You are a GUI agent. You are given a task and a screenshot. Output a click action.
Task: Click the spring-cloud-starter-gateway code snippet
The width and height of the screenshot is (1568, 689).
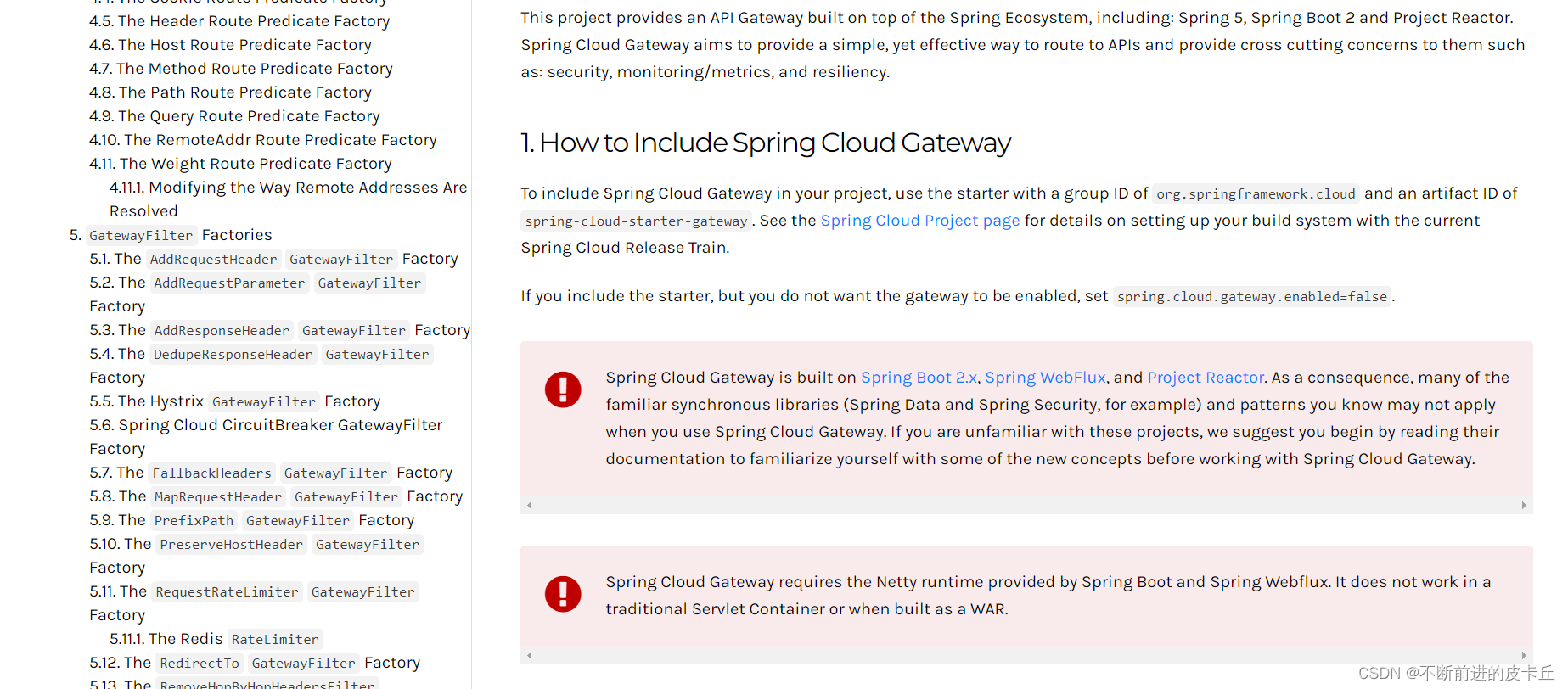click(x=636, y=221)
